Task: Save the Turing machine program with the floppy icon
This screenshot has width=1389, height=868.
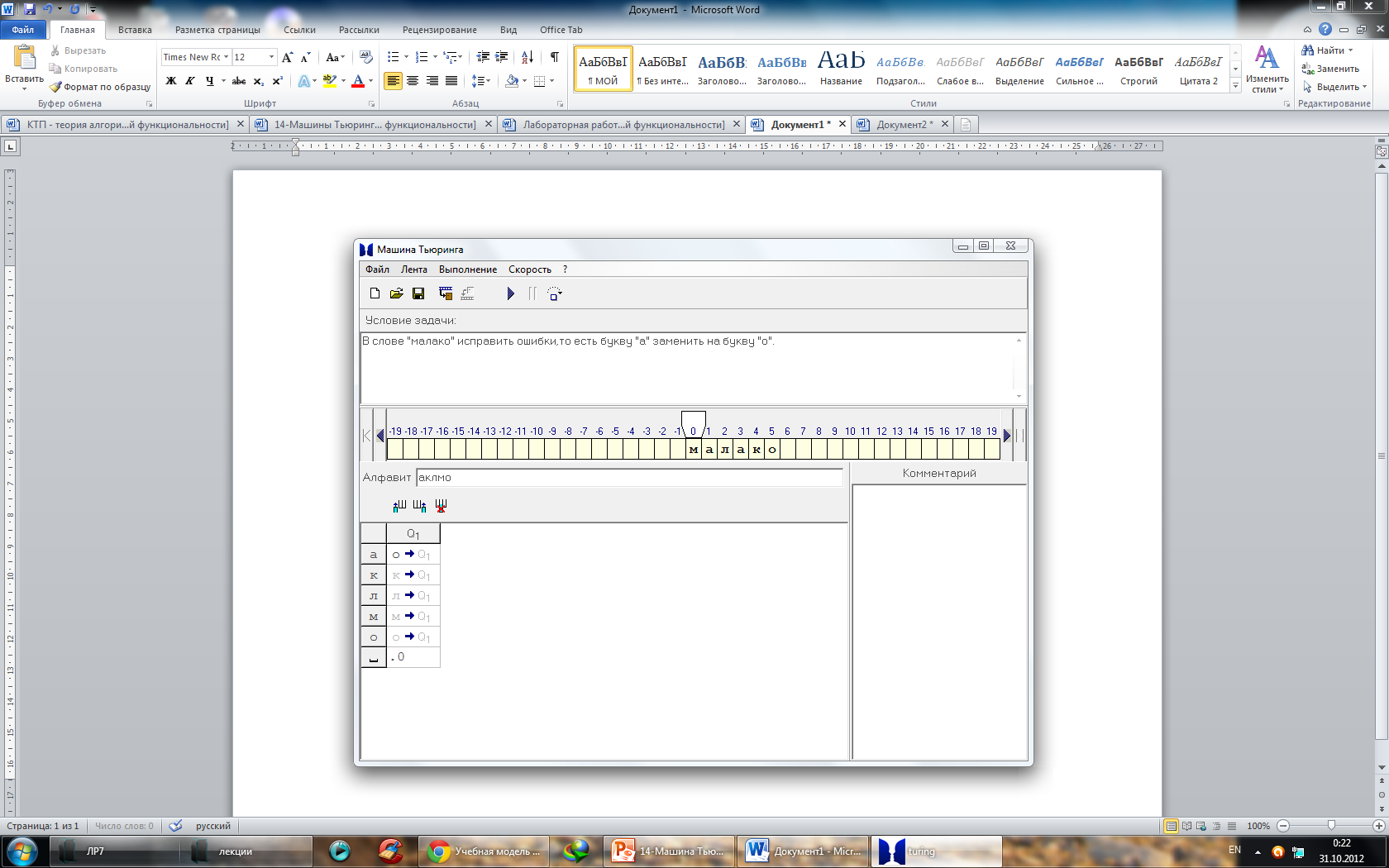Action: [418, 293]
